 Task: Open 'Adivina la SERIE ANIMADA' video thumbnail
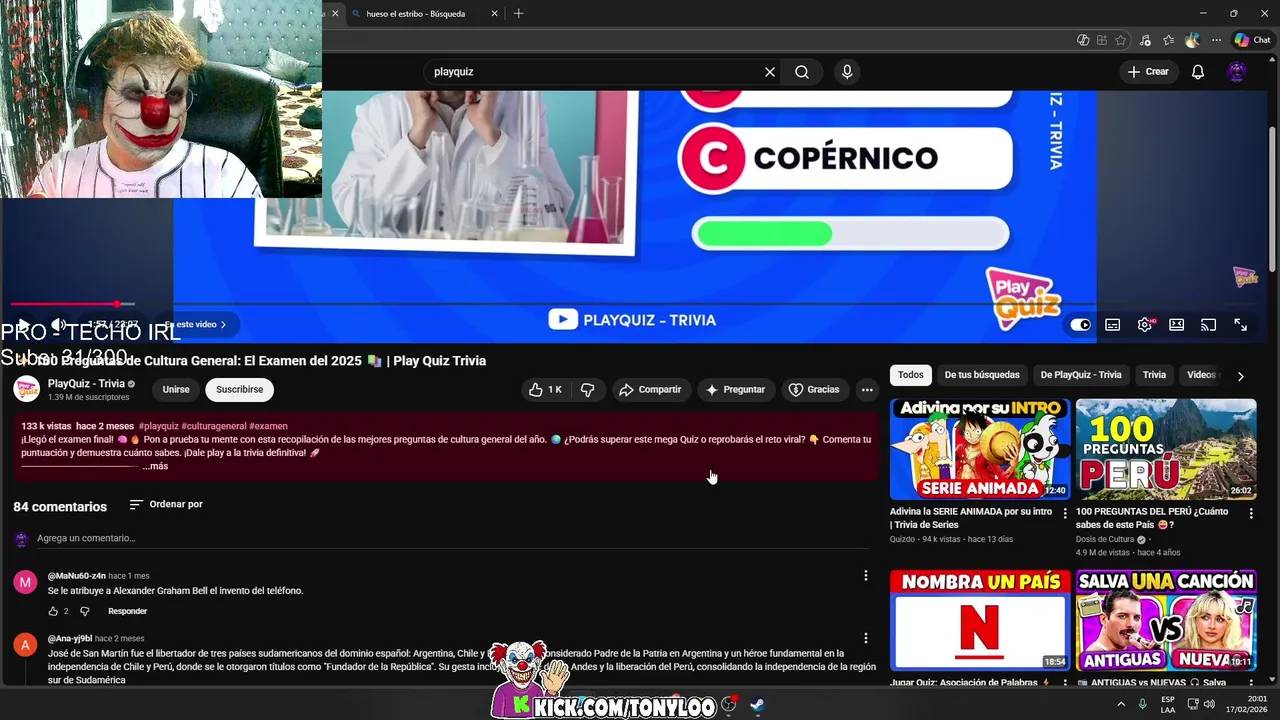[x=980, y=449]
